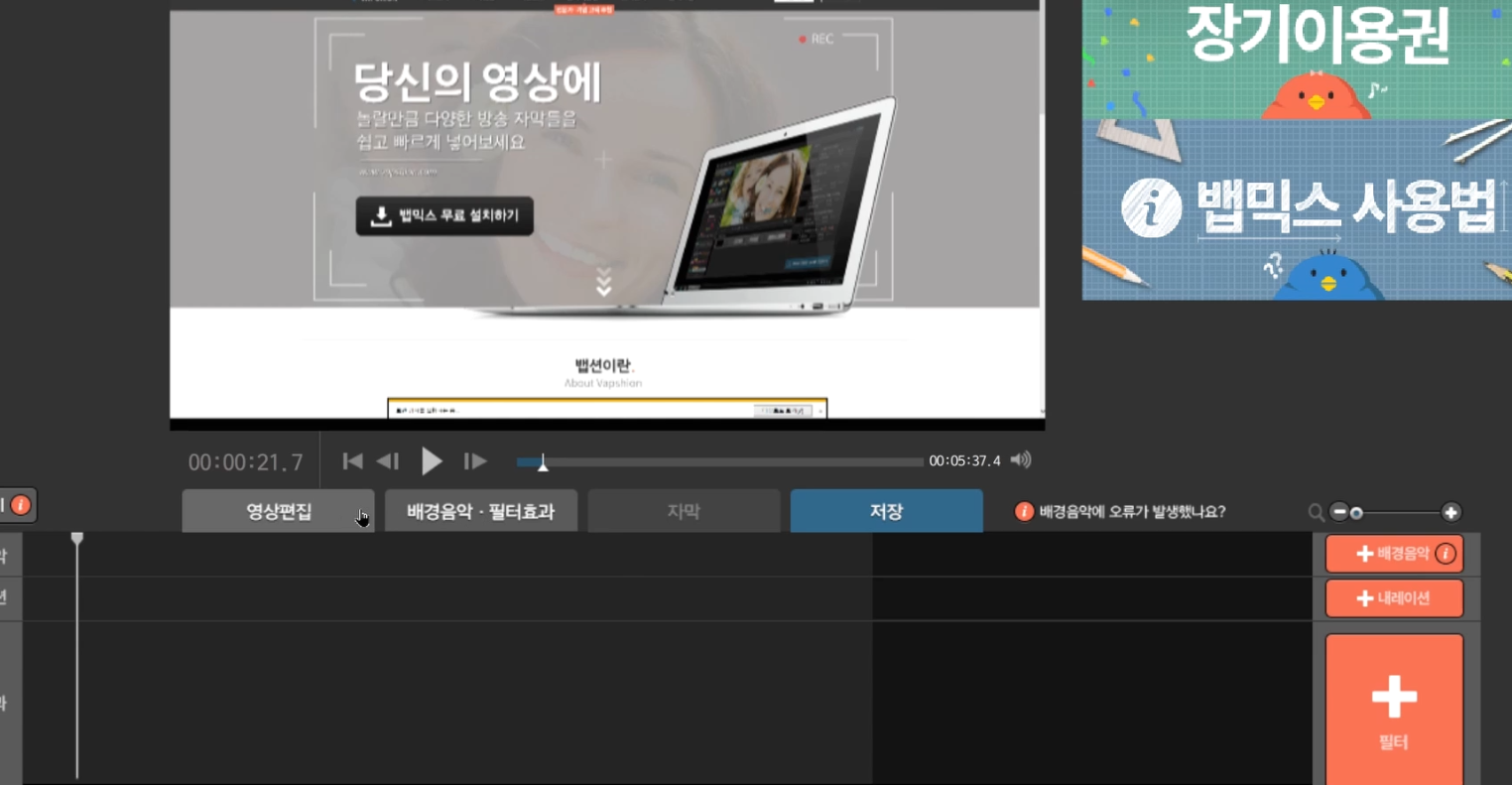Image resolution: width=1512 pixels, height=785 pixels.
Task: Click the REC indicator in preview
Action: click(x=817, y=40)
